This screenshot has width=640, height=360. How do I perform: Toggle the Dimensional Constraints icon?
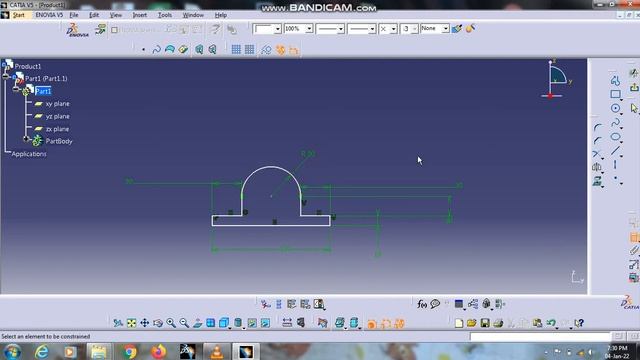[x=293, y=50]
